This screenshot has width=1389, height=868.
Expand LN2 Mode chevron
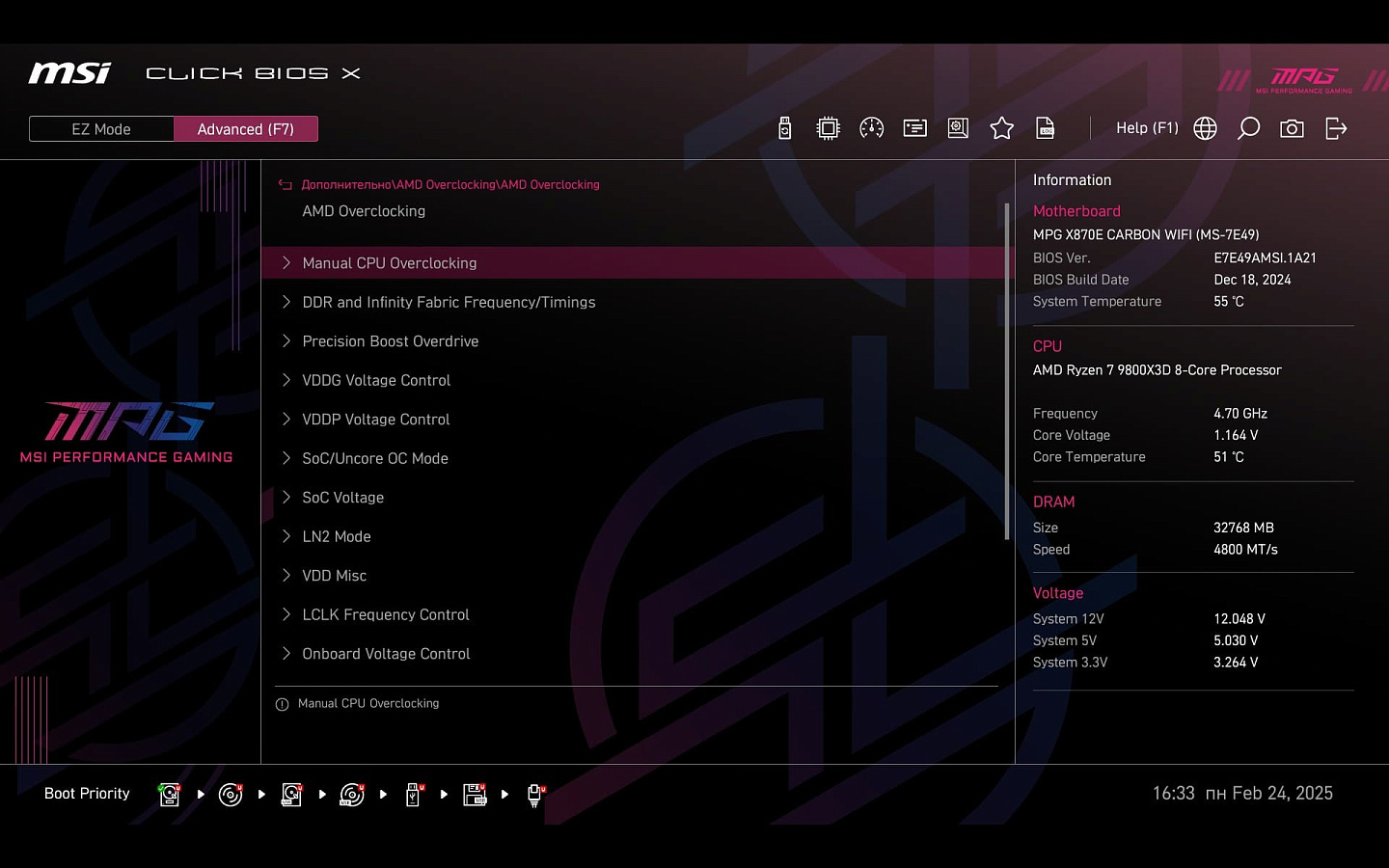click(286, 536)
